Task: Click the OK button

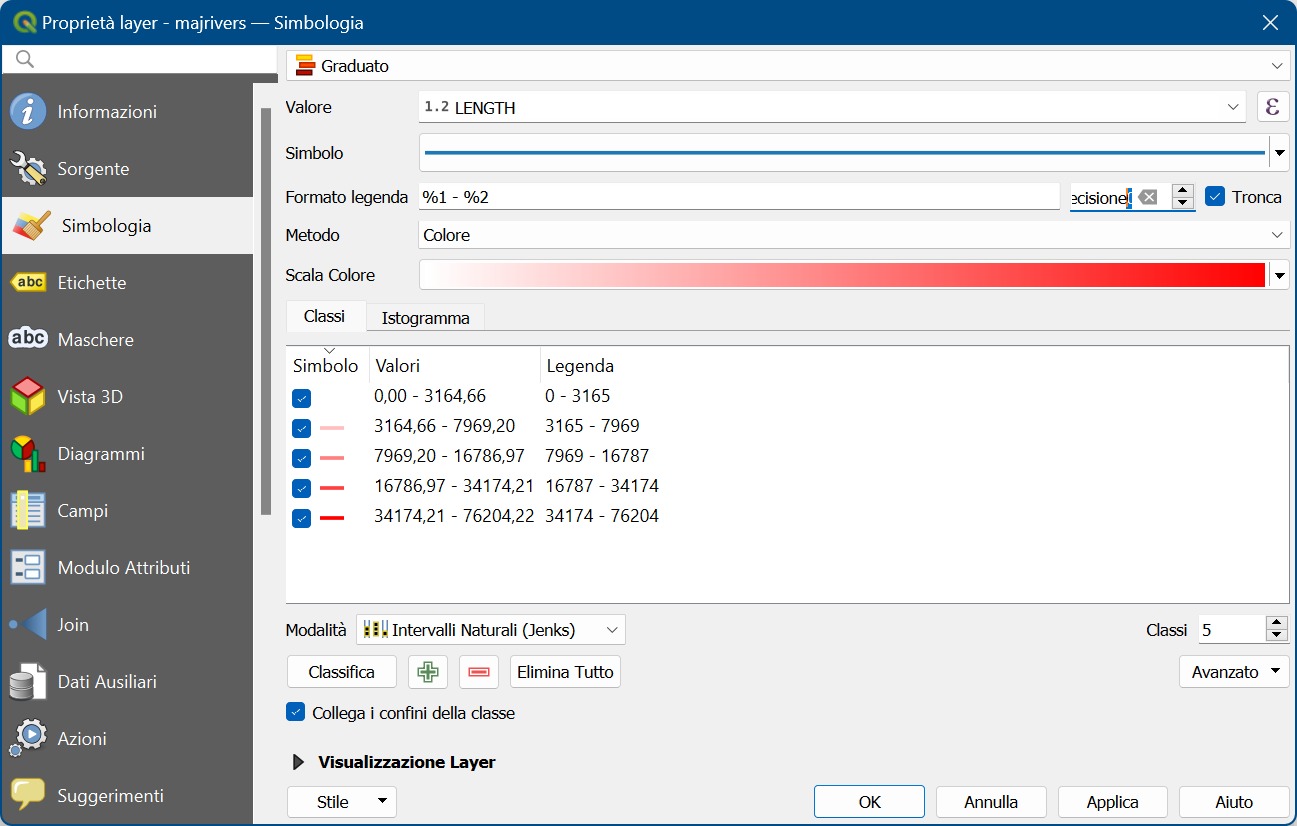Action: tap(870, 802)
